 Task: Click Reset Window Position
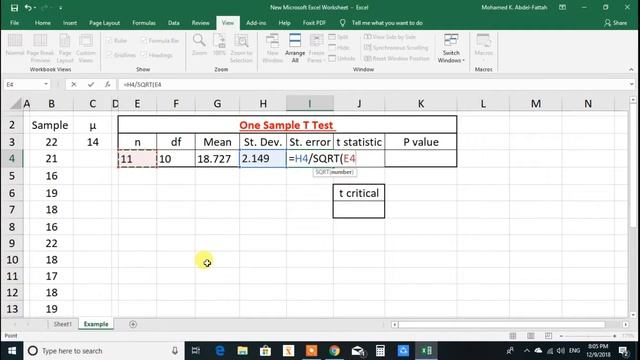coord(397,58)
